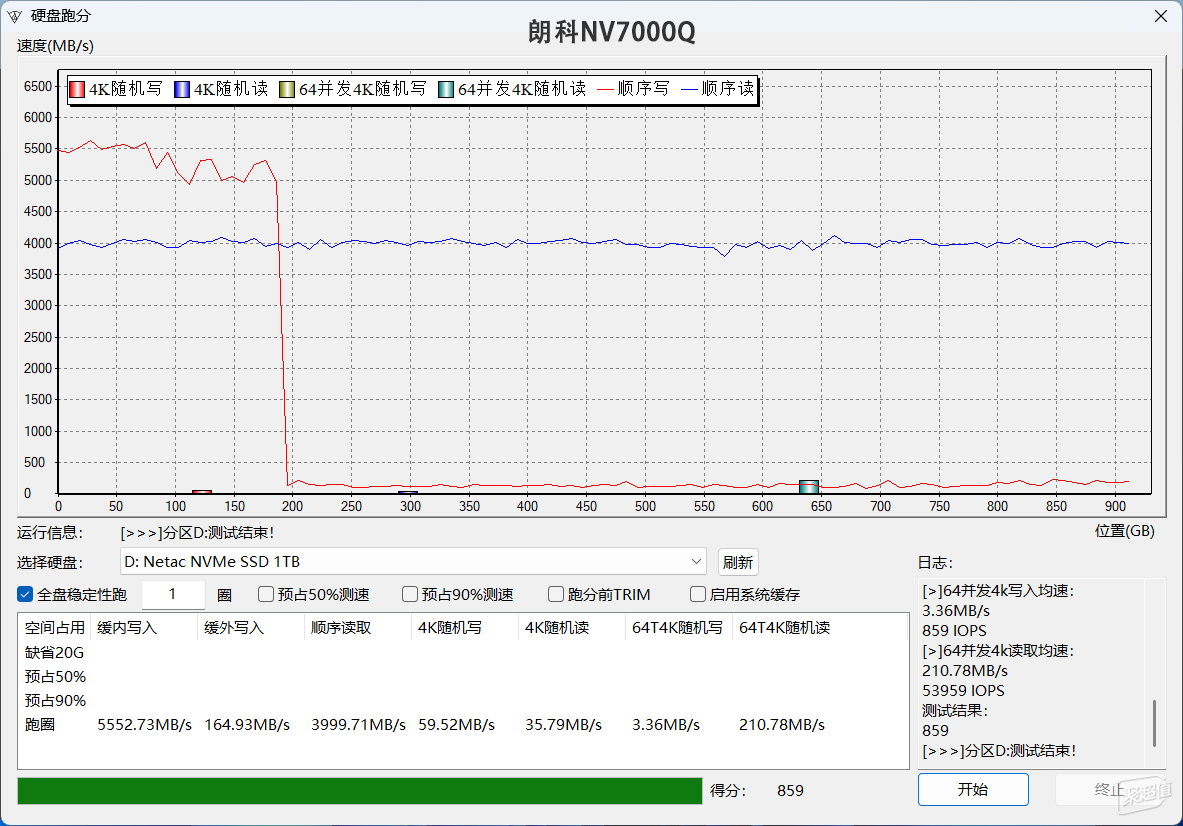
Task: Click the 4K随机读 column header in table
Action: pyautogui.click(x=573, y=628)
